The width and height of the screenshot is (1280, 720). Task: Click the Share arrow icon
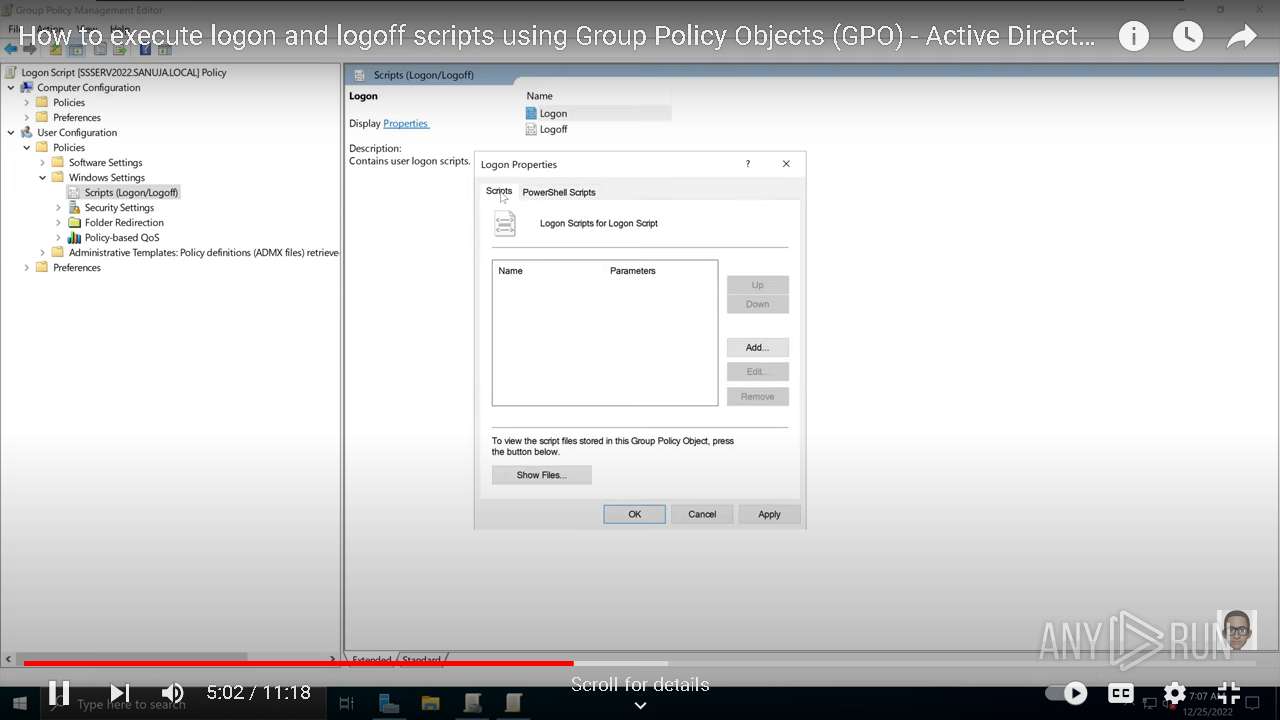[x=1241, y=37]
